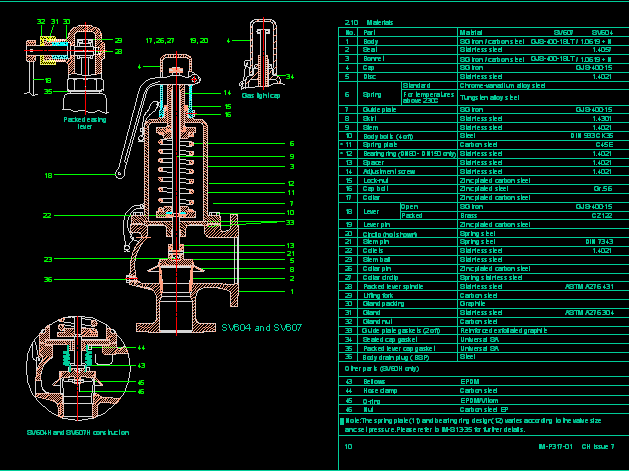Click the 'Other parts (SV60H only)' subheading
The height and width of the screenshot is (471, 629).
coord(381,368)
